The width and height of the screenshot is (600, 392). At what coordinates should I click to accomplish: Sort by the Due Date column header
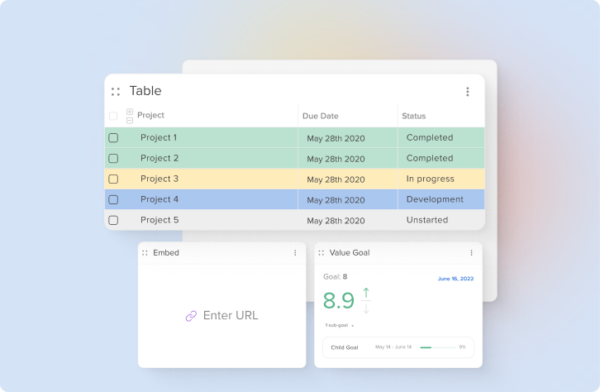(320, 116)
